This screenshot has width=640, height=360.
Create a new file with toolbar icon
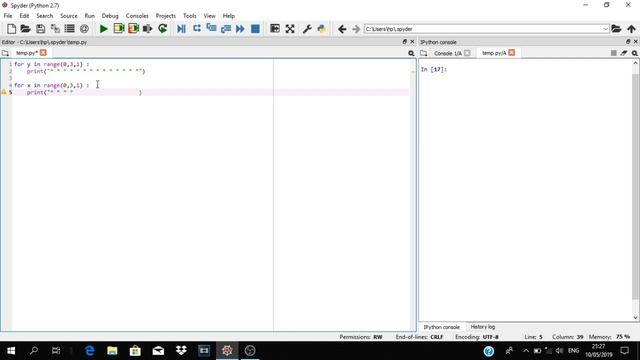click(11, 29)
